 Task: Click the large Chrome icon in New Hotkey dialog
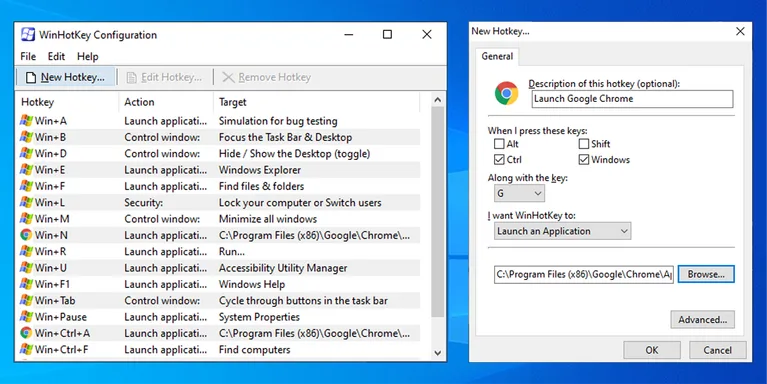tap(506, 93)
